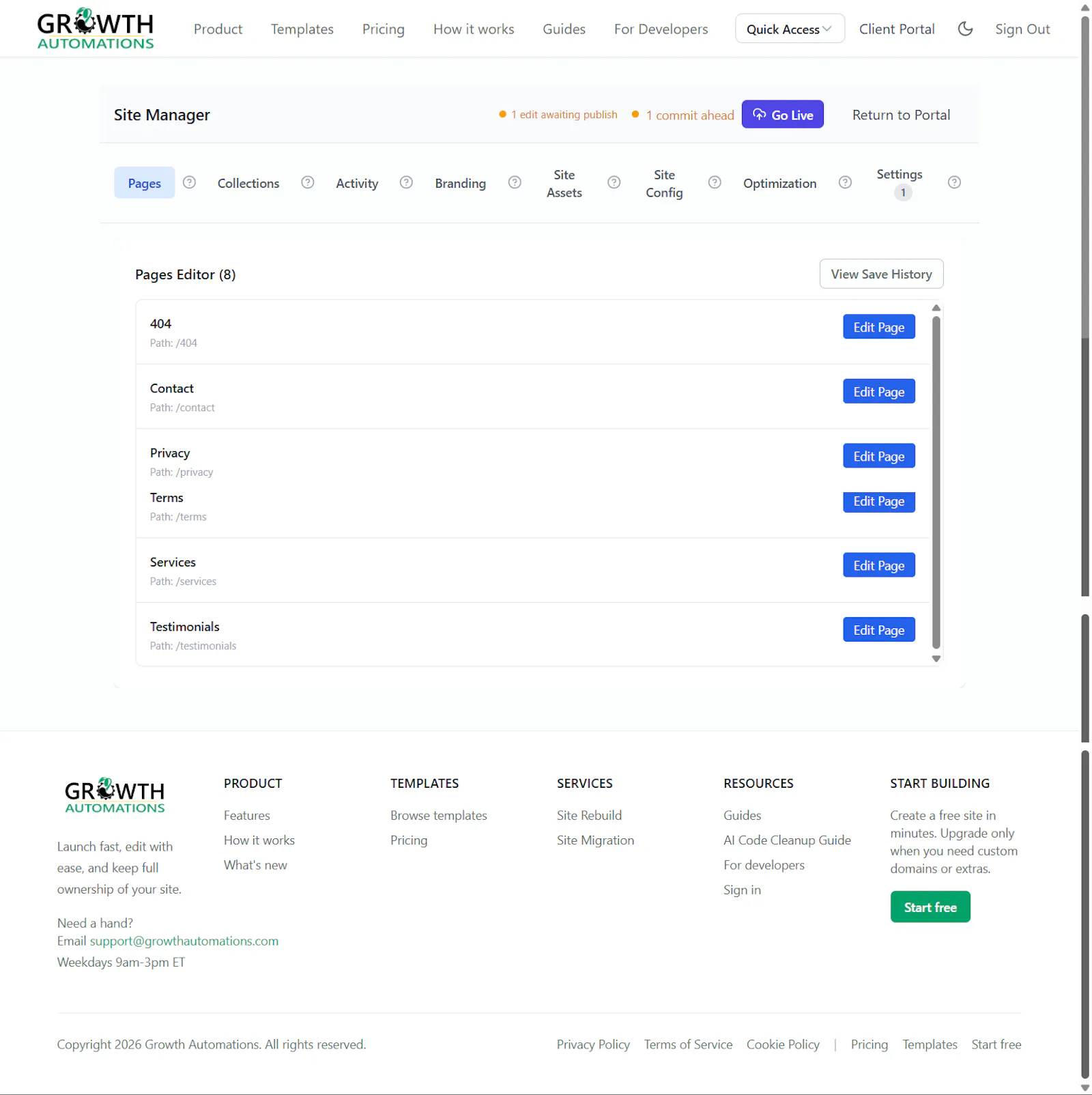Go to Client Portal
Viewport: 1092px width, 1095px height.
pyautogui.click(x=897, y=29)
